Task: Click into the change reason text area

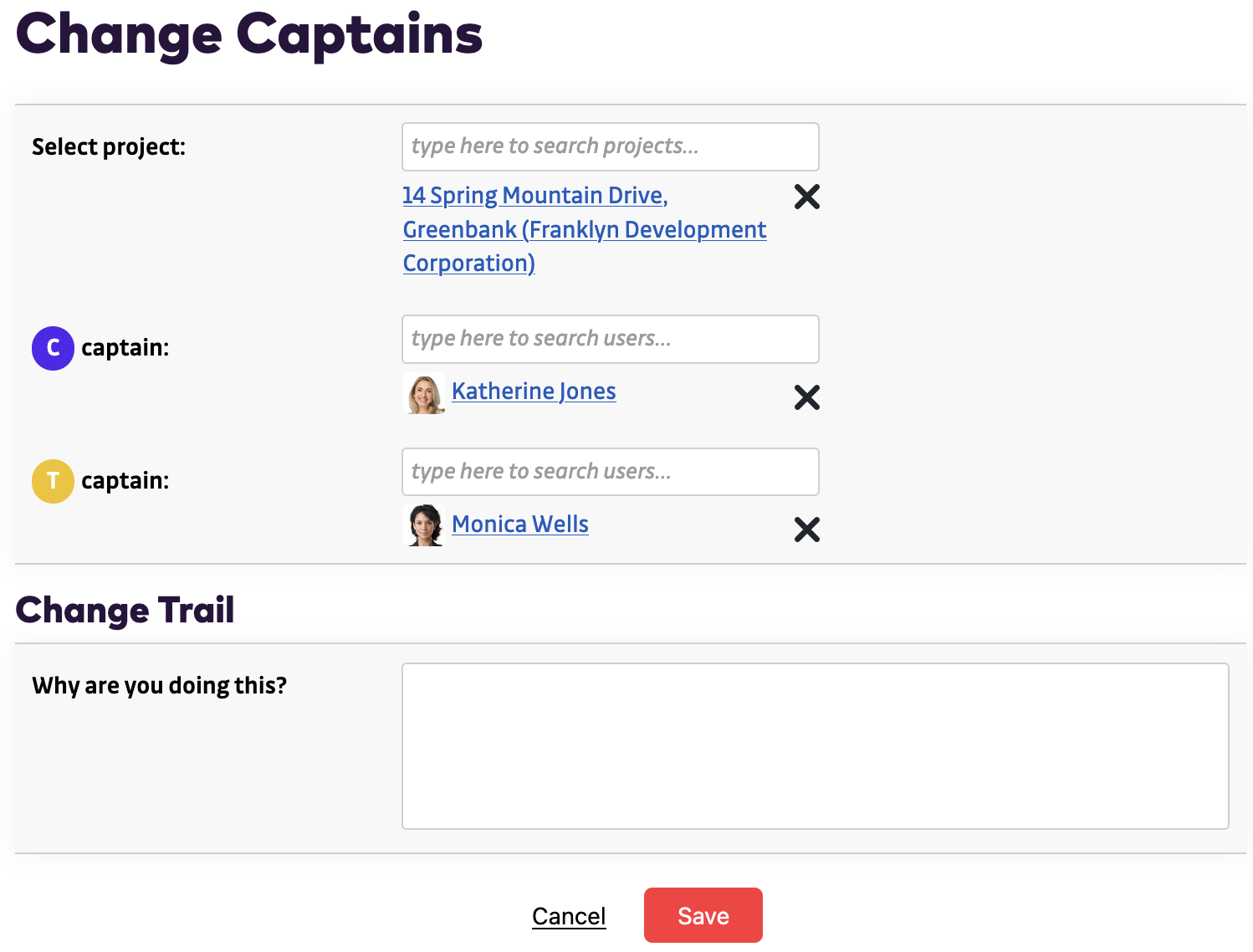Action: tap(815, 745)
